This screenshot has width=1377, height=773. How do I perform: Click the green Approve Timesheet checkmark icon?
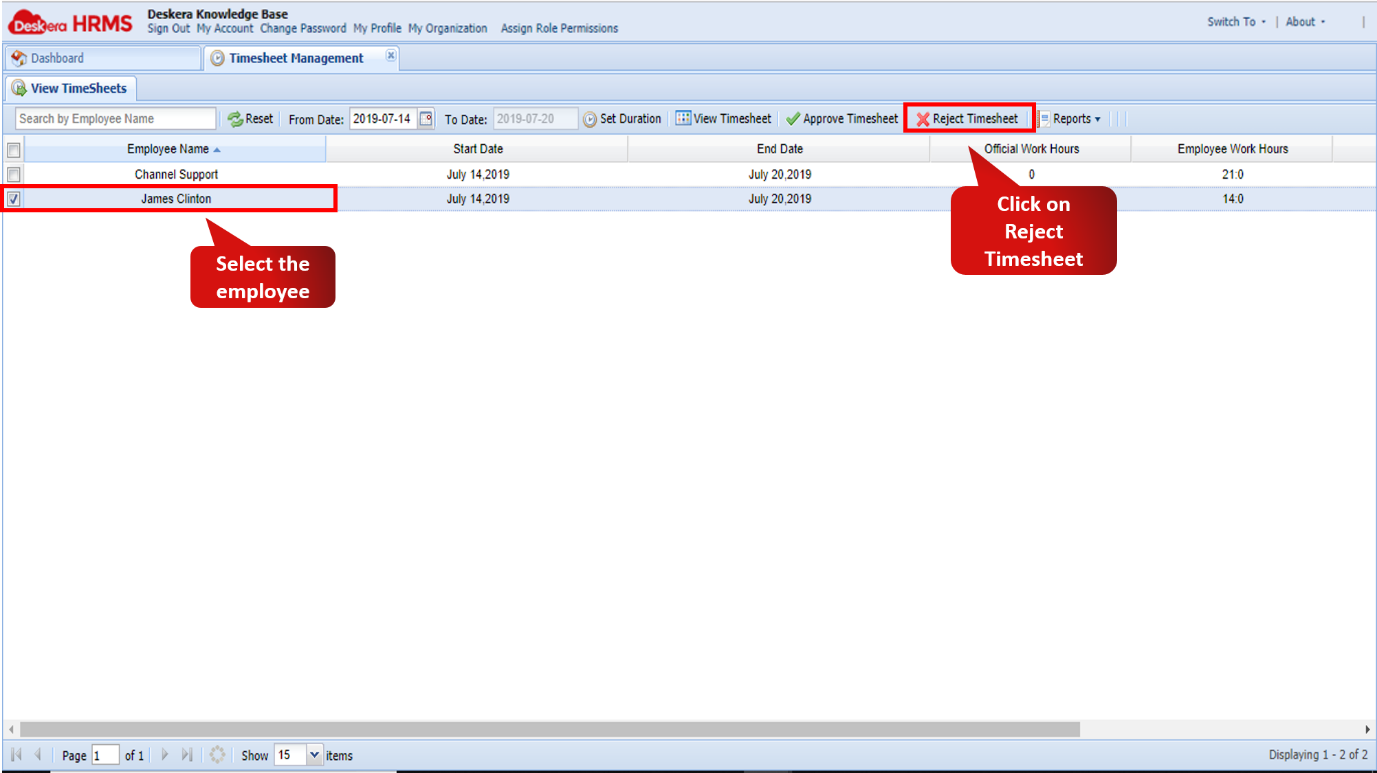click(794, 118)
